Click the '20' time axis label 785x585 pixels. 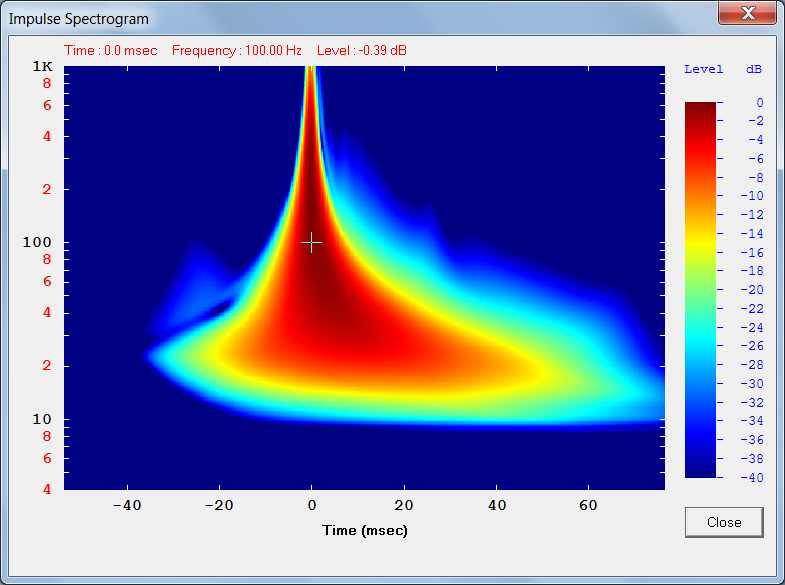(x=404, y=505)
